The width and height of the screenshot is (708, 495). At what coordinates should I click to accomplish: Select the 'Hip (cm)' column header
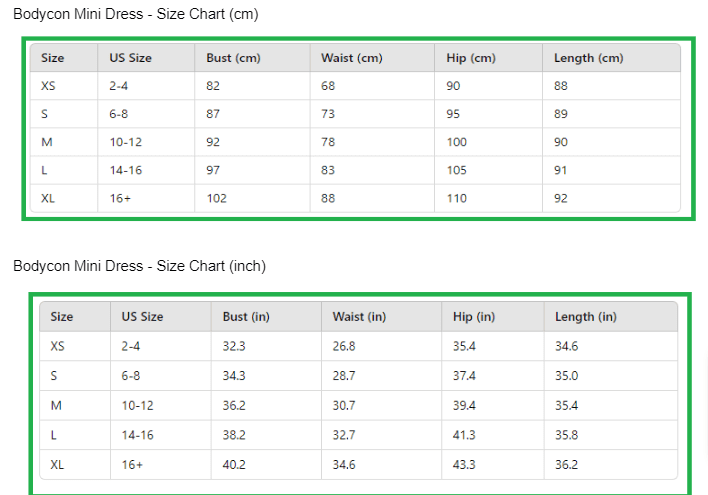tap(471, 58)
